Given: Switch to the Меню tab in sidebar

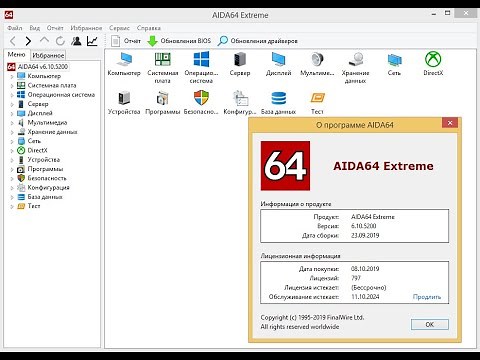Looking at the screenshot, I should 16,54.
